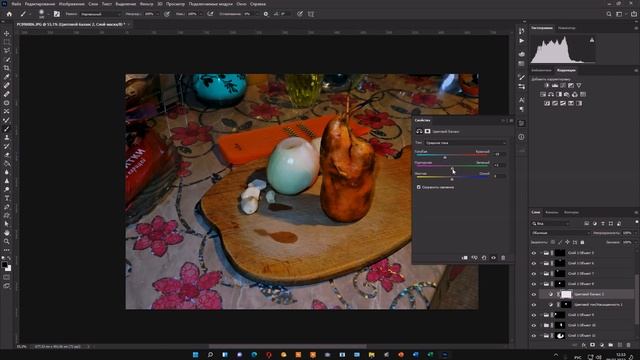Open the File menu
640x360 pixels.
pyautogui.click(x=16, y=4)
